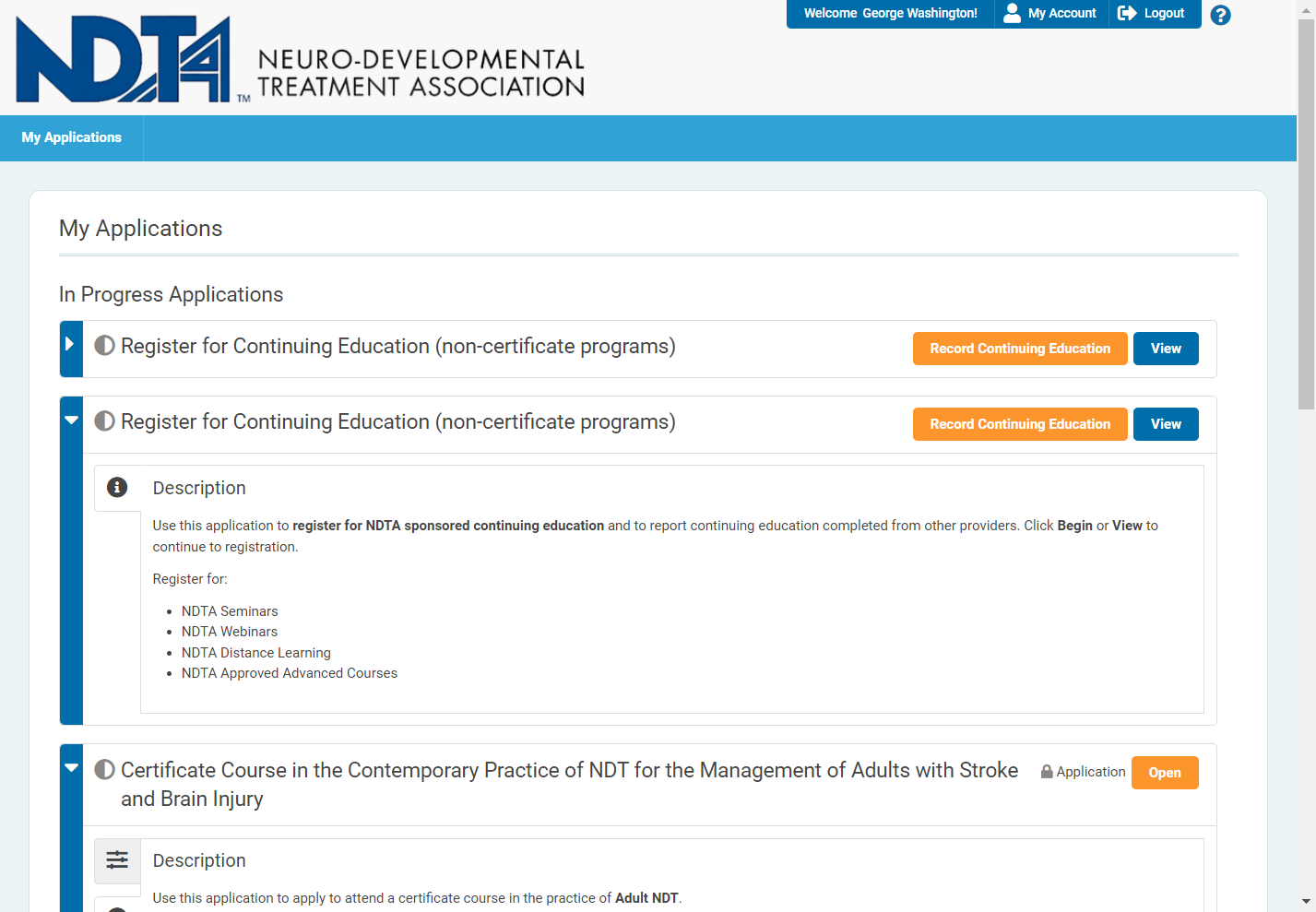Image resolution: width=1316 pixels, height=912 pixels.
Task: Open the help question mark icon
Action: pos(1220,15)
